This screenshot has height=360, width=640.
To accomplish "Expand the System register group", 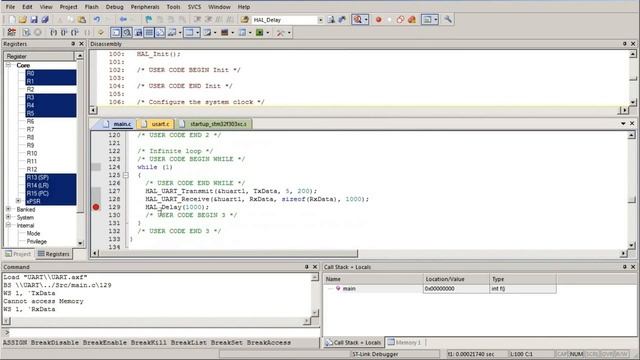I will coord(8,217).
